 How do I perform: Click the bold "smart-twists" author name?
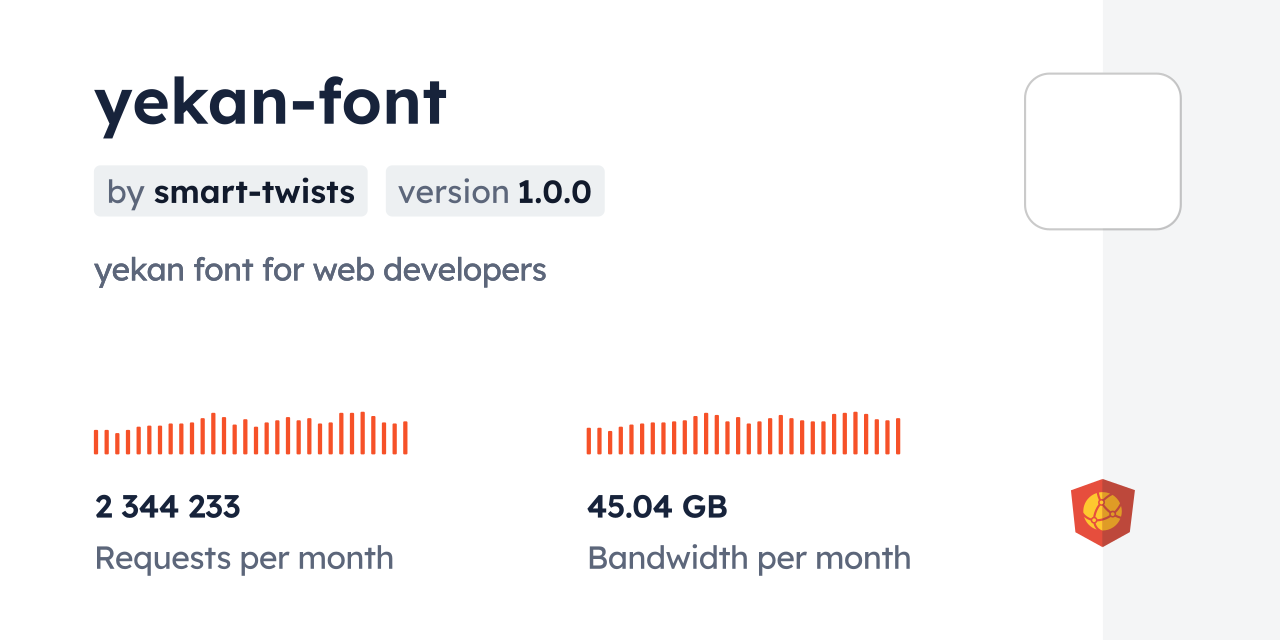pos(254,191)
